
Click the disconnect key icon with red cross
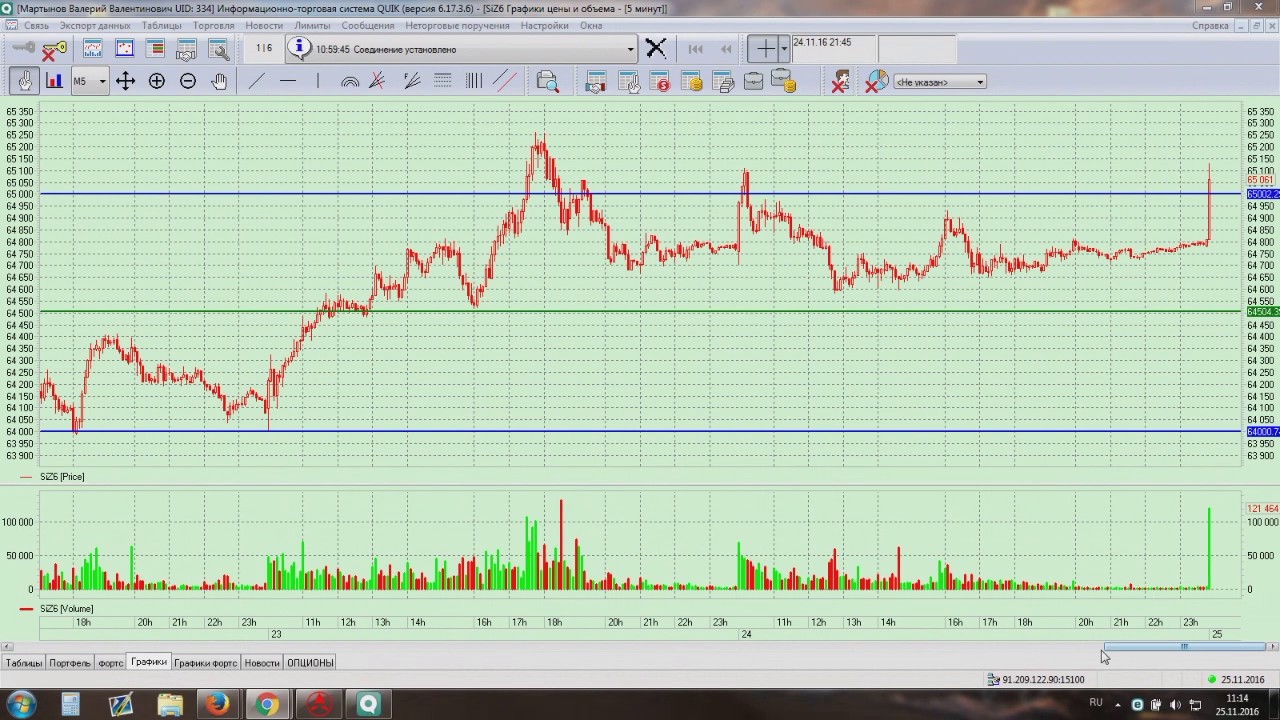click(x=54, y=49)
